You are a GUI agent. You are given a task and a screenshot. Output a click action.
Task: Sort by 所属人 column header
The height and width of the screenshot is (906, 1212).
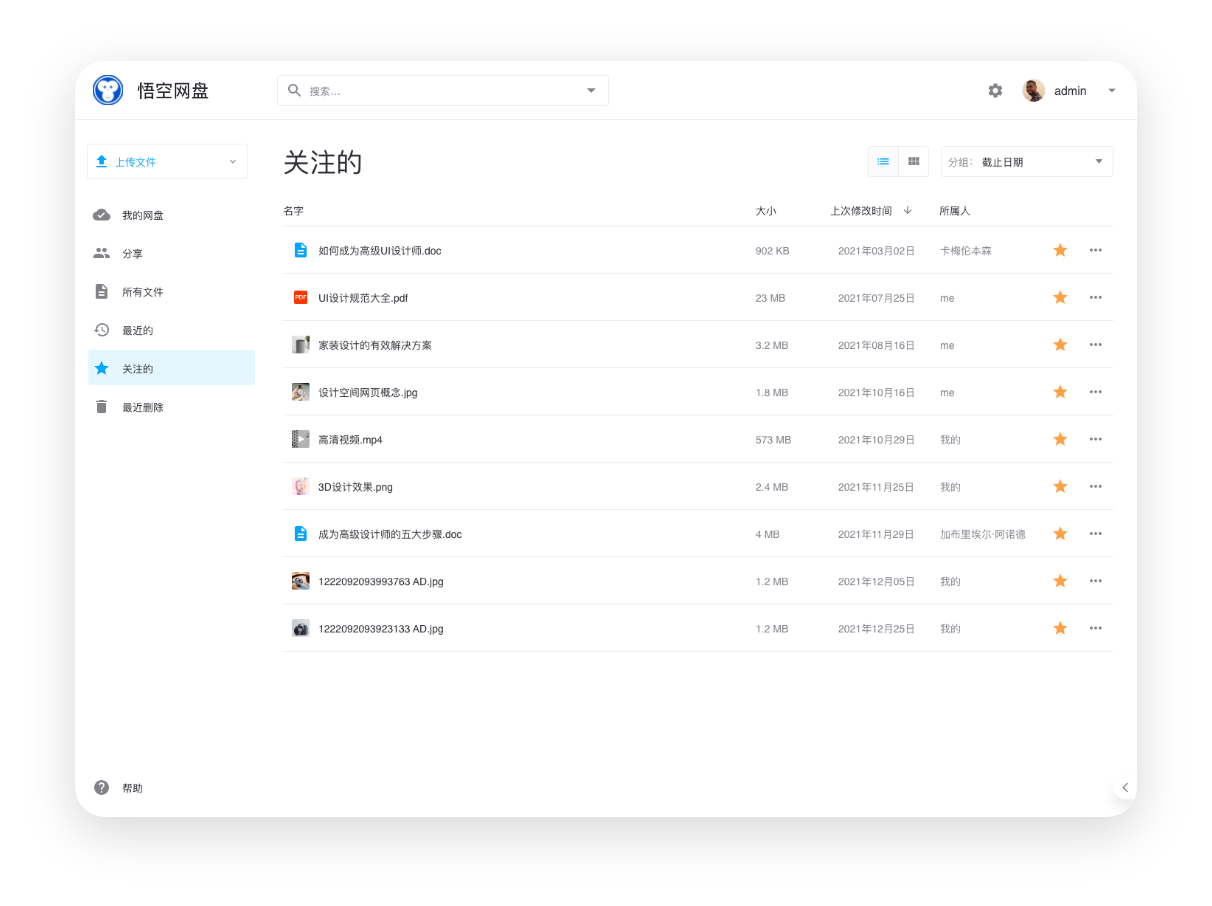point(954,211)
